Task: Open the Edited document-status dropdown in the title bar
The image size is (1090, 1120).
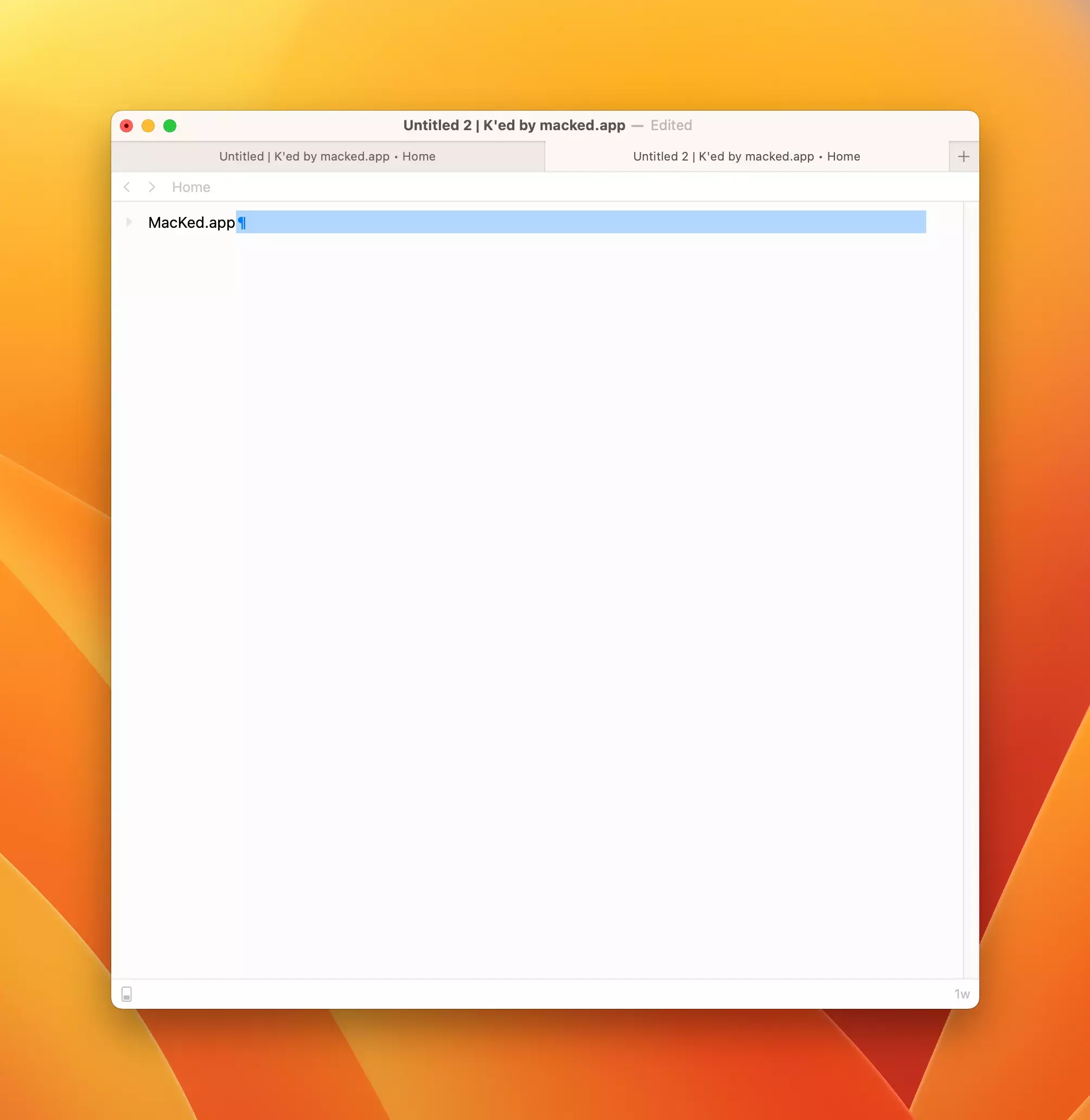Action: pyautogui.click(x=671, y=125)
